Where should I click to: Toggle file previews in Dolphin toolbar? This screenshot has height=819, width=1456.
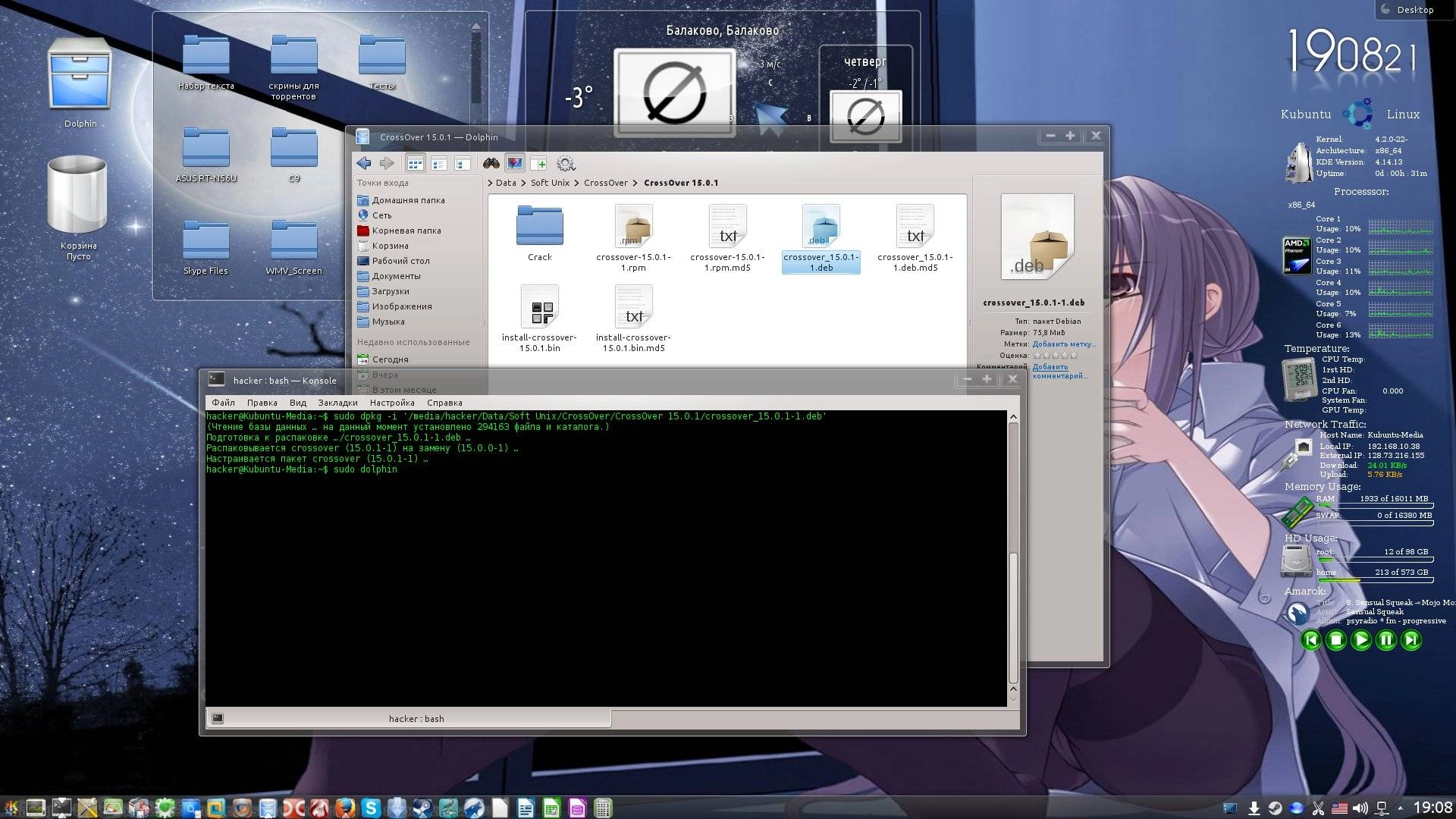[515, 163]
